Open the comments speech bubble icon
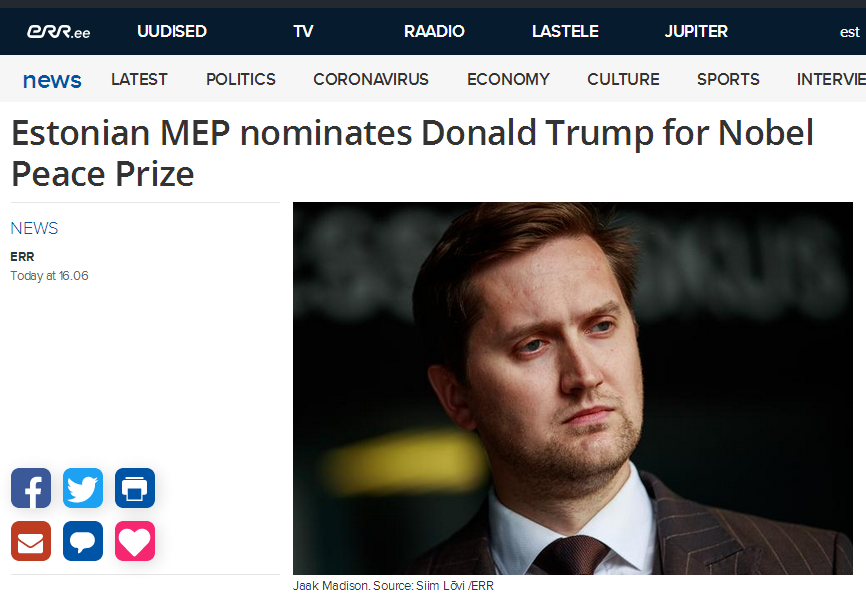Screen dimensions: 866x599 [x=83, y=541]
